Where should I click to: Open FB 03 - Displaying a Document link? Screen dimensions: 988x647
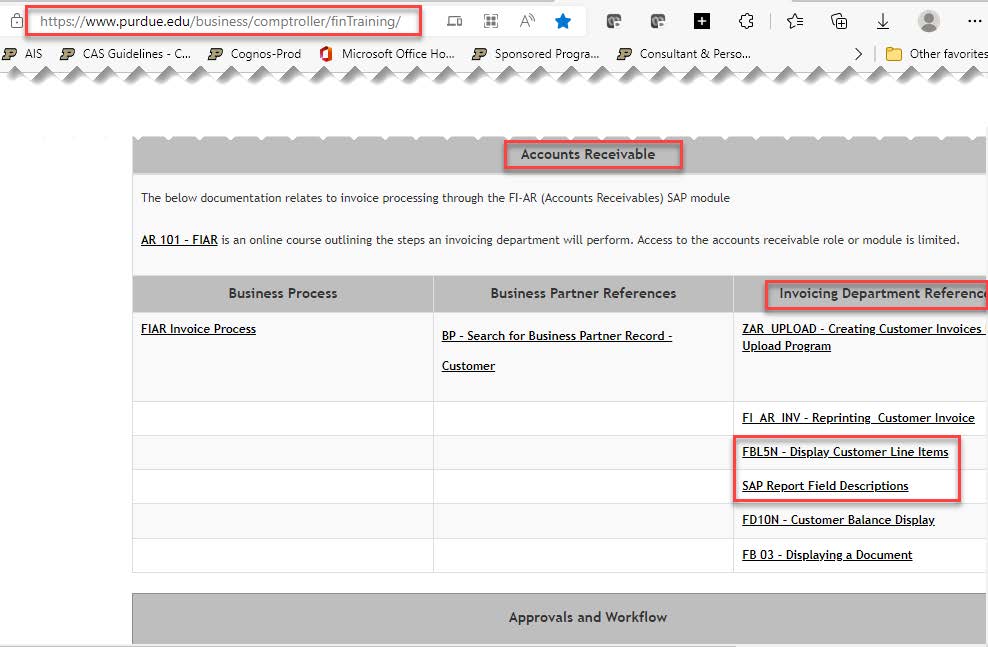point(827,555)
